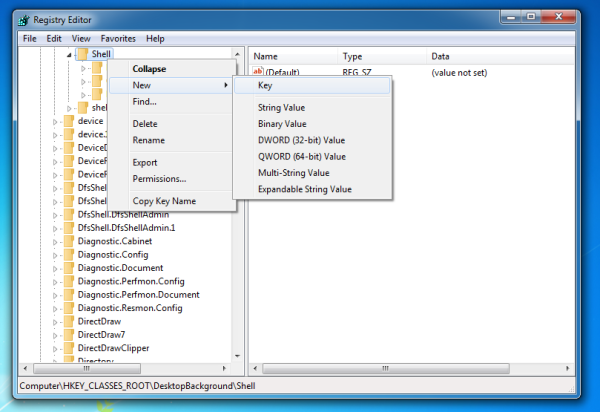Select Key in the New submenu
The width and height of the screenshot is (600, 412).
(312, 86)
